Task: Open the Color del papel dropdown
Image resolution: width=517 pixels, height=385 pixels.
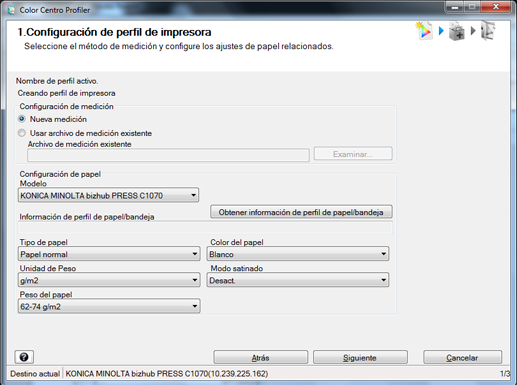Action: coord(298,254)
